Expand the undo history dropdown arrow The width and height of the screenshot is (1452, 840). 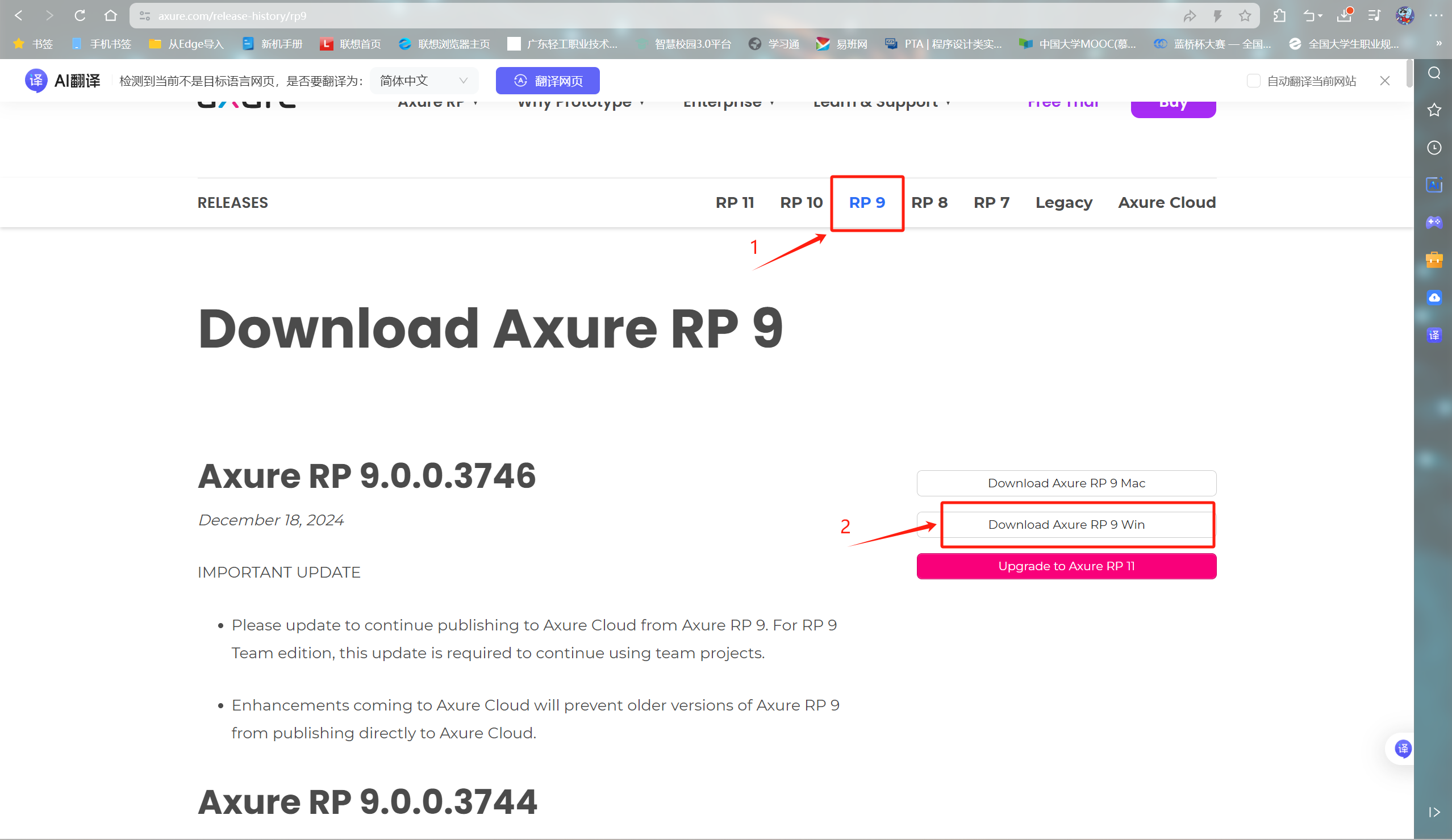1320,16
